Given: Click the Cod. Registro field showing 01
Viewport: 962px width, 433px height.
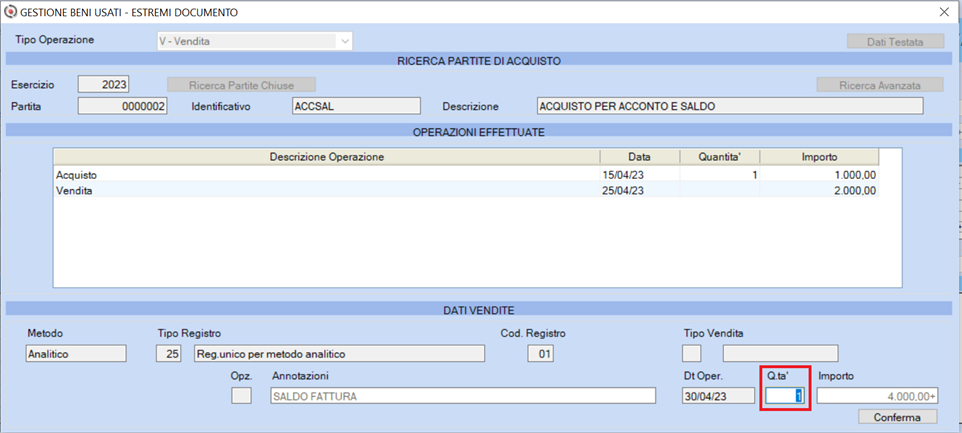Looking at the screenshot, I should [x=541, y=353].
